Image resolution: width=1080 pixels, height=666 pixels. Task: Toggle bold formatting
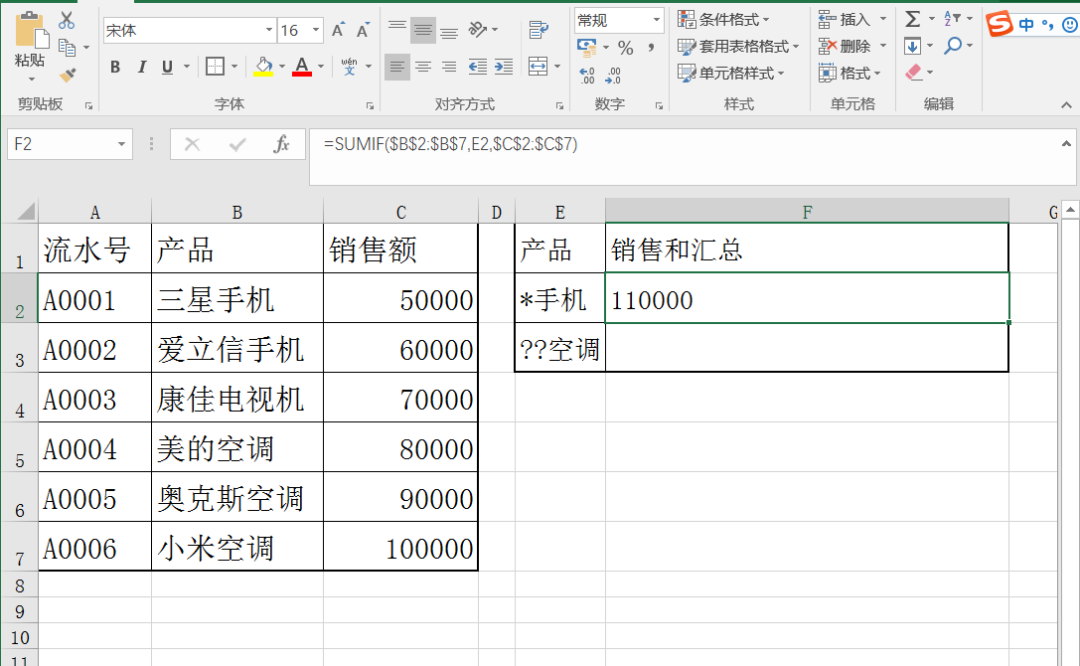(x=115, y=67)
